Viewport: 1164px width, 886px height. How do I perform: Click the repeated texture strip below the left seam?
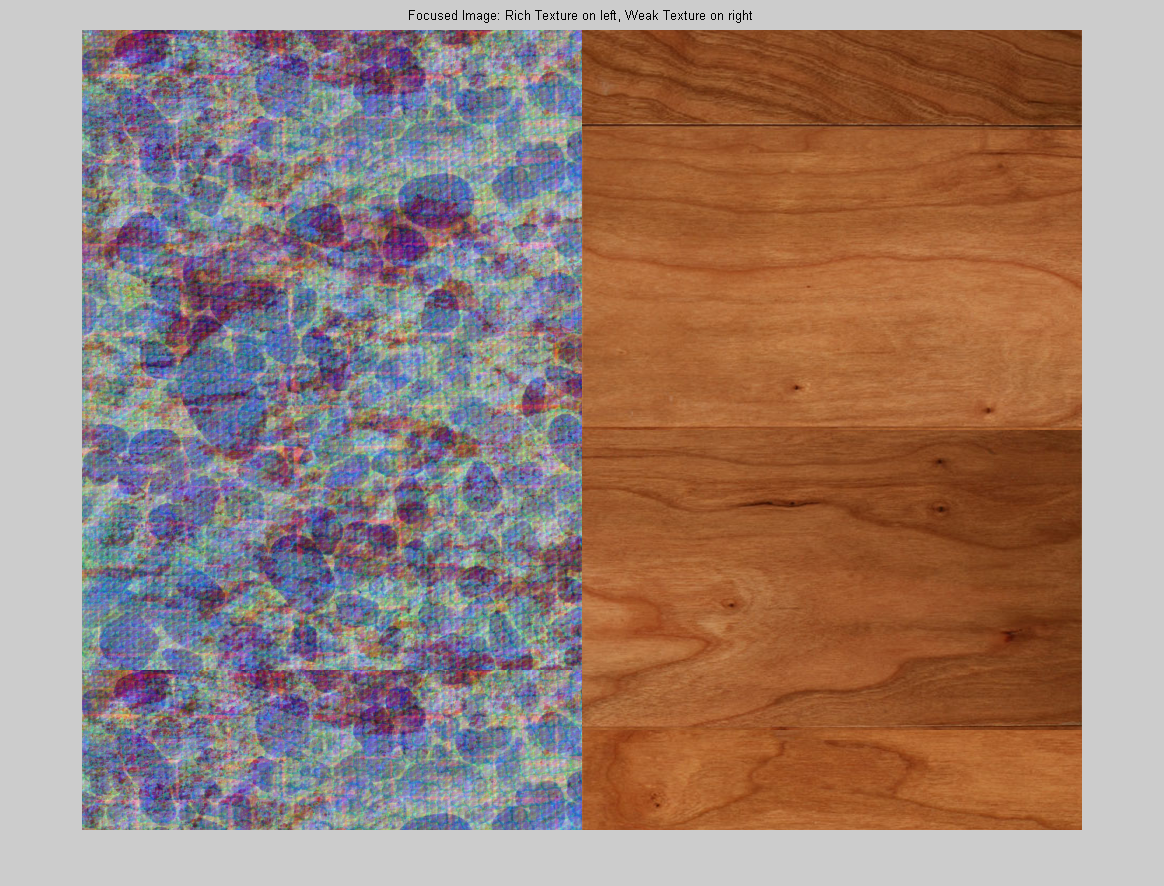point(330,750)
